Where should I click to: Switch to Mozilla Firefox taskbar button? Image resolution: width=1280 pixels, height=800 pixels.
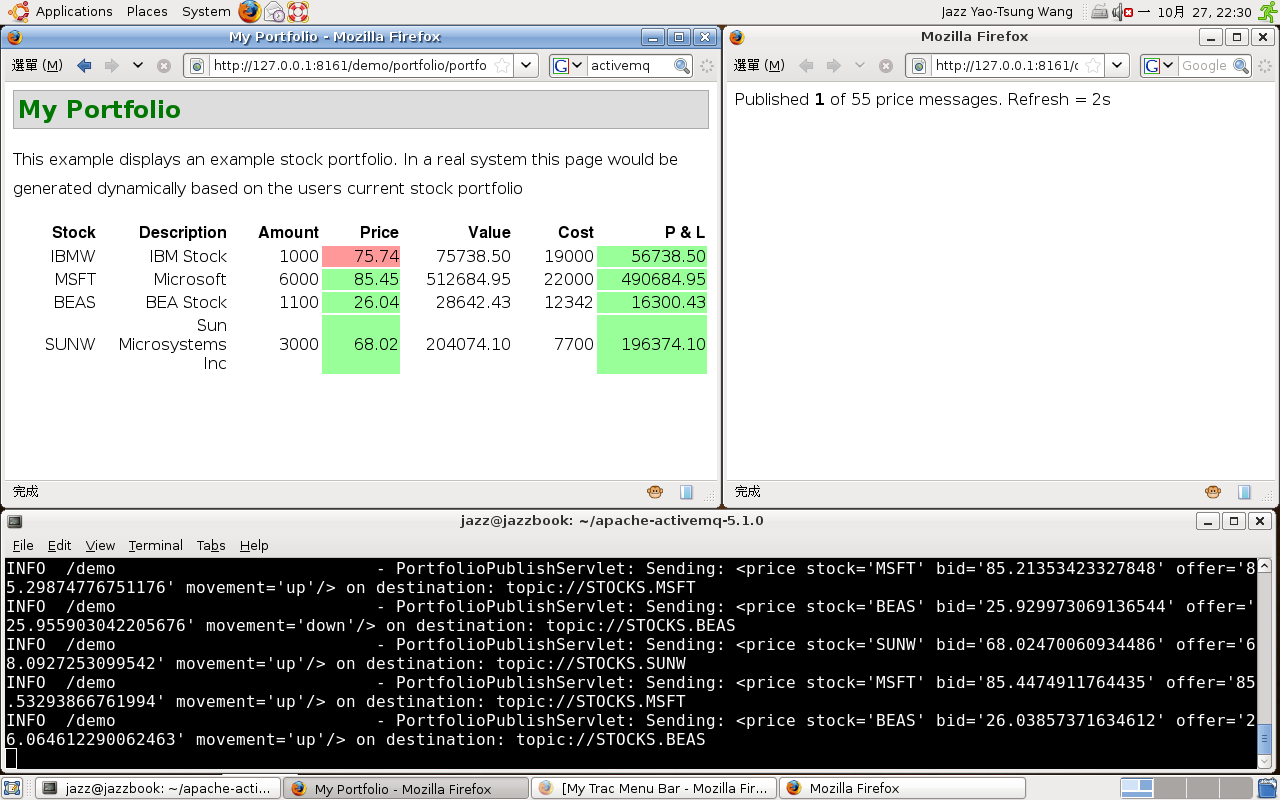[x=902, y=788]
